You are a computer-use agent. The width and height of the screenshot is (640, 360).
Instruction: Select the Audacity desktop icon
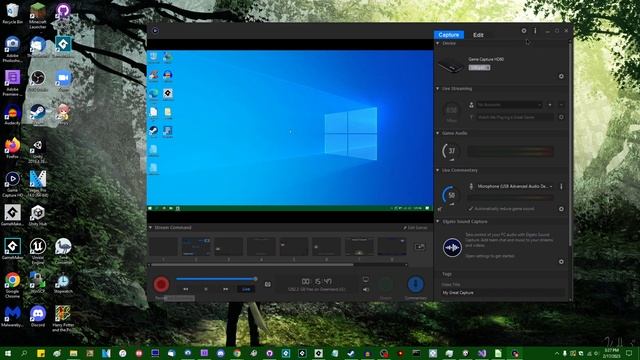click(13, 115)
